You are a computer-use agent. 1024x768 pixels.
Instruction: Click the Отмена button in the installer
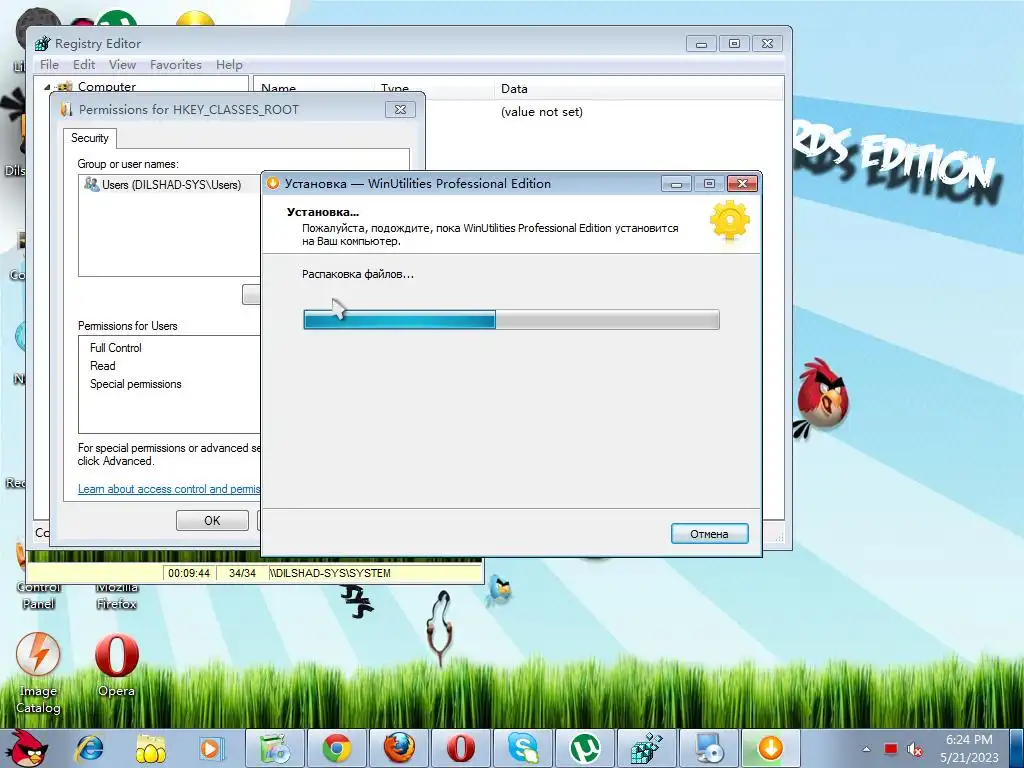tap(709, 534)
